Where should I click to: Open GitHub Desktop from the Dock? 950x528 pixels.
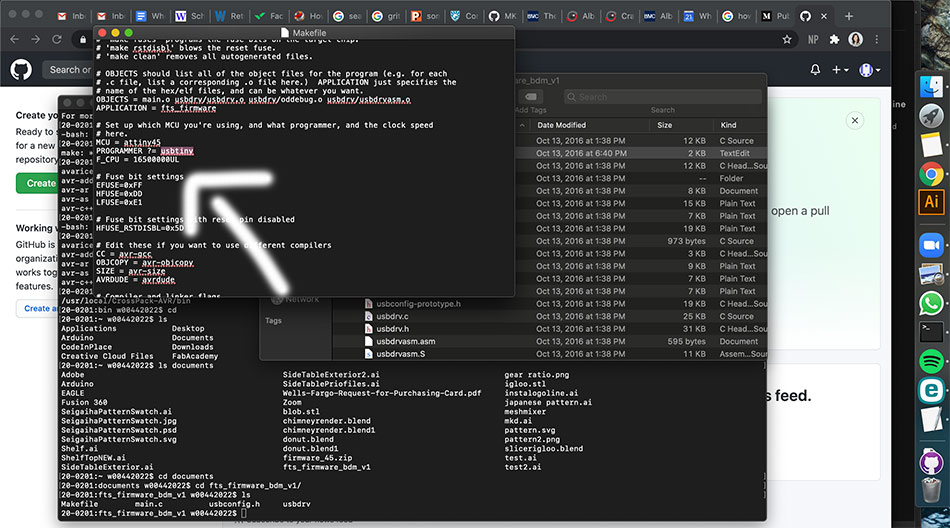(x=931, y=463)
